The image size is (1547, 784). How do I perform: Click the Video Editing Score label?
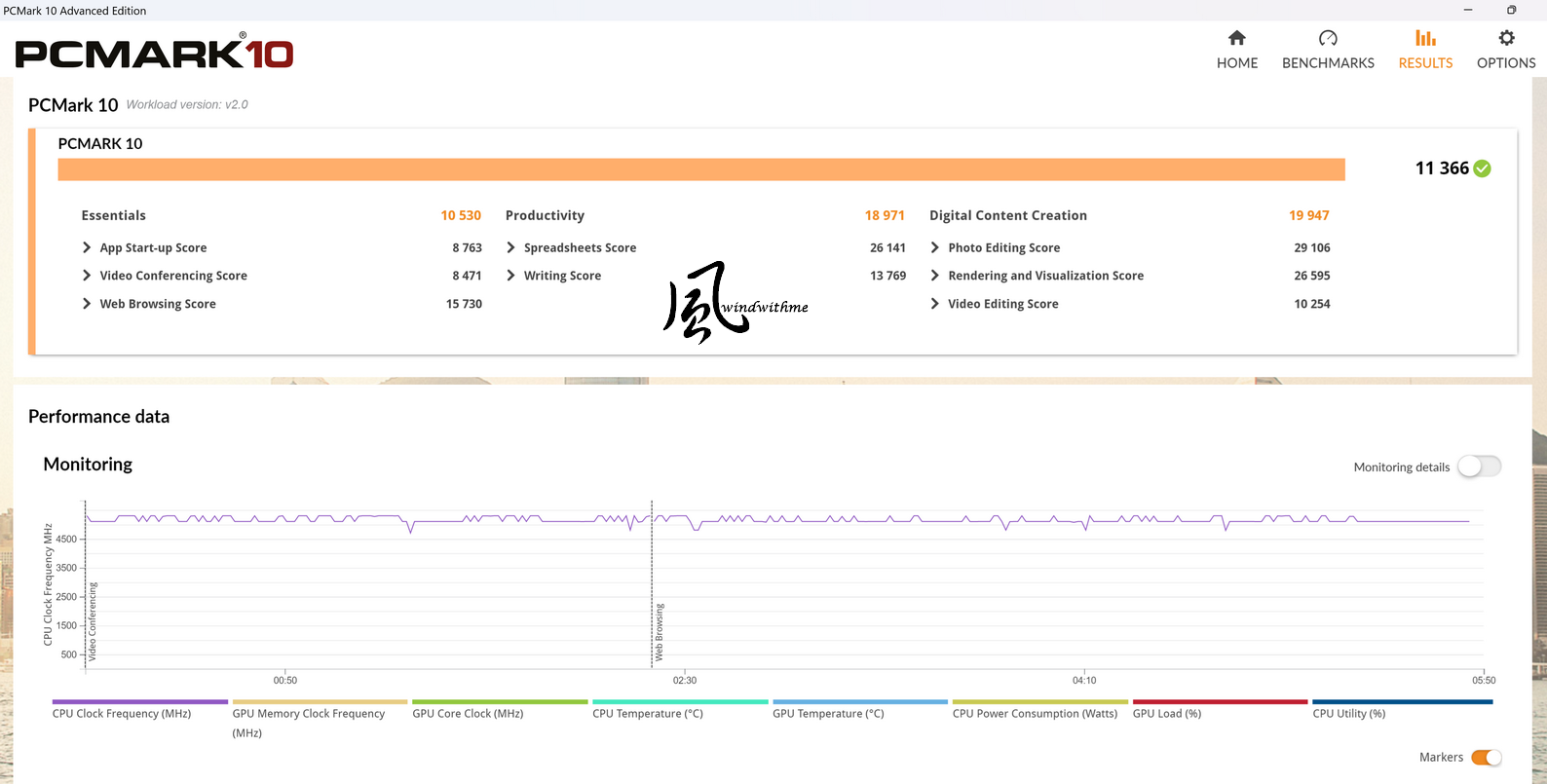coord(1002,304)
